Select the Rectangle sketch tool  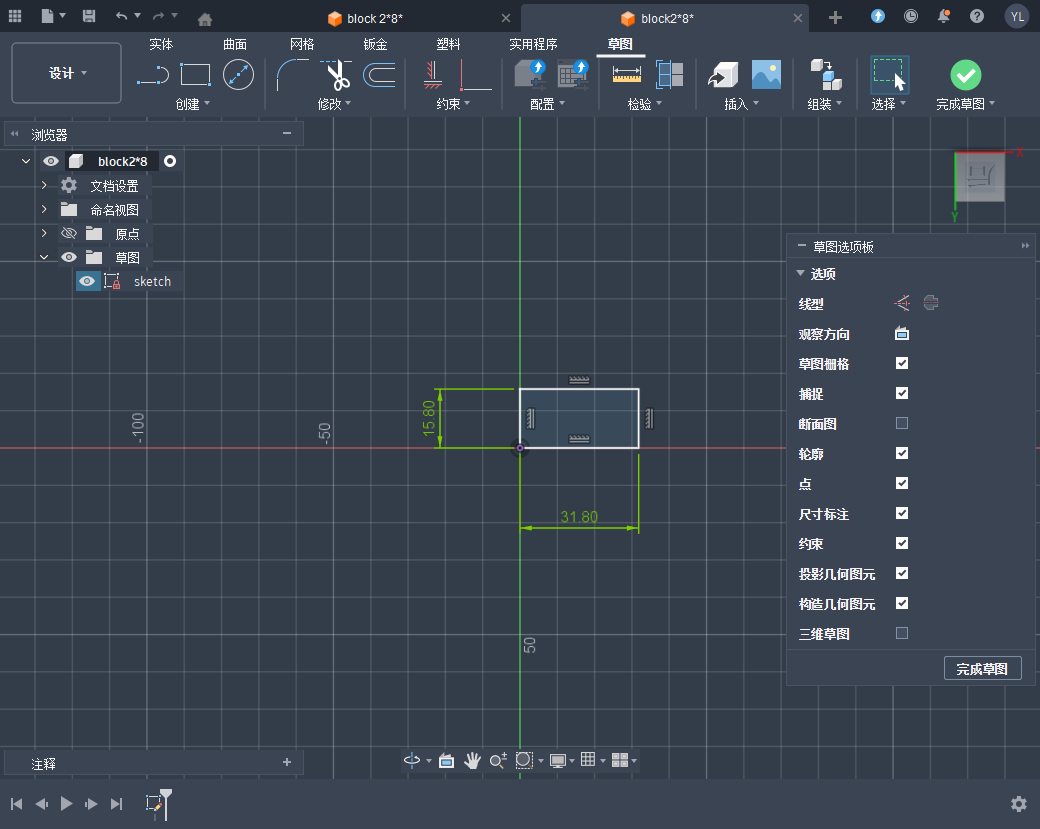[x=196, y=75]
